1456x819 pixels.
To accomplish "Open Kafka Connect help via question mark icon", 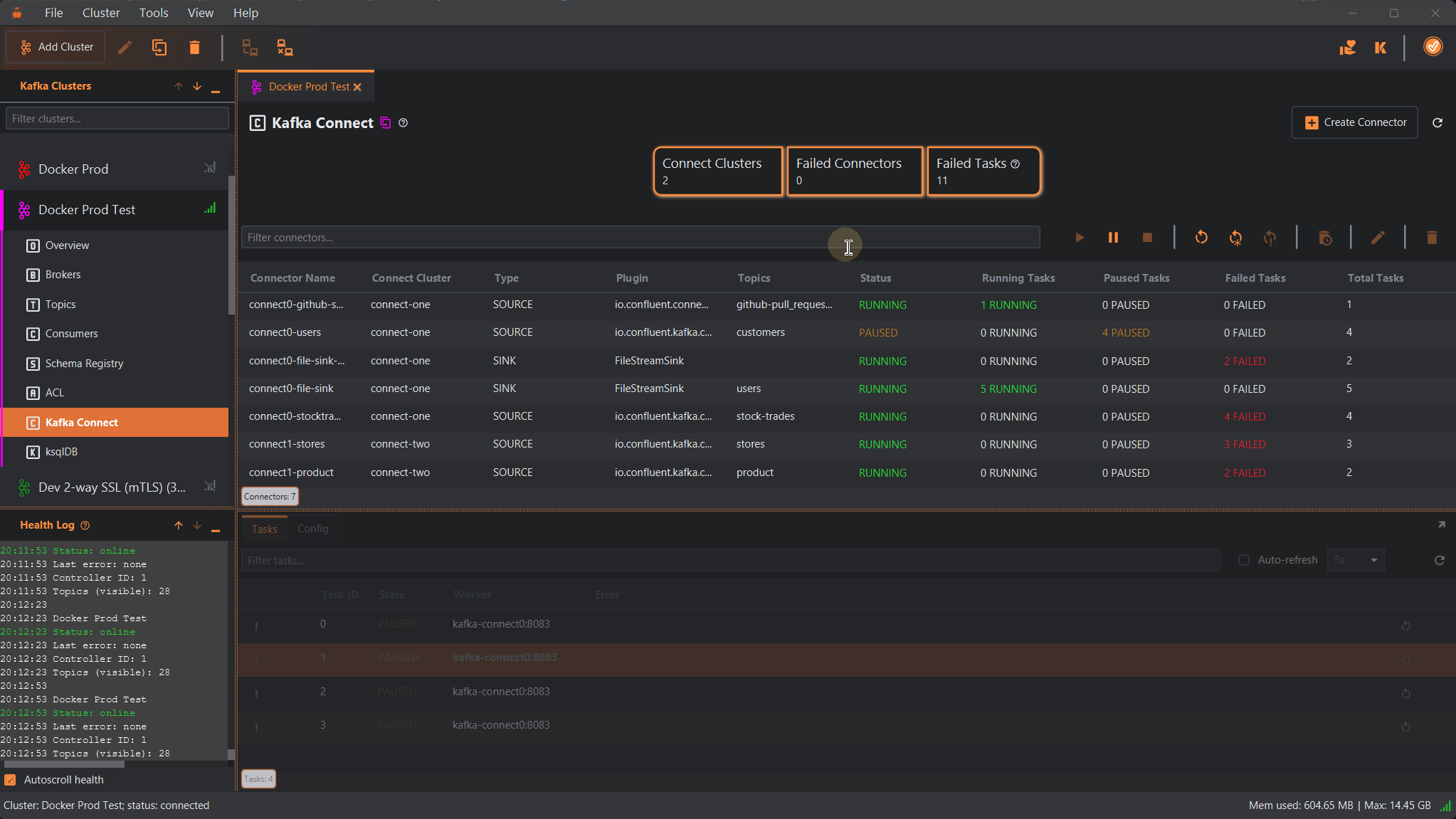I will 403,122.
